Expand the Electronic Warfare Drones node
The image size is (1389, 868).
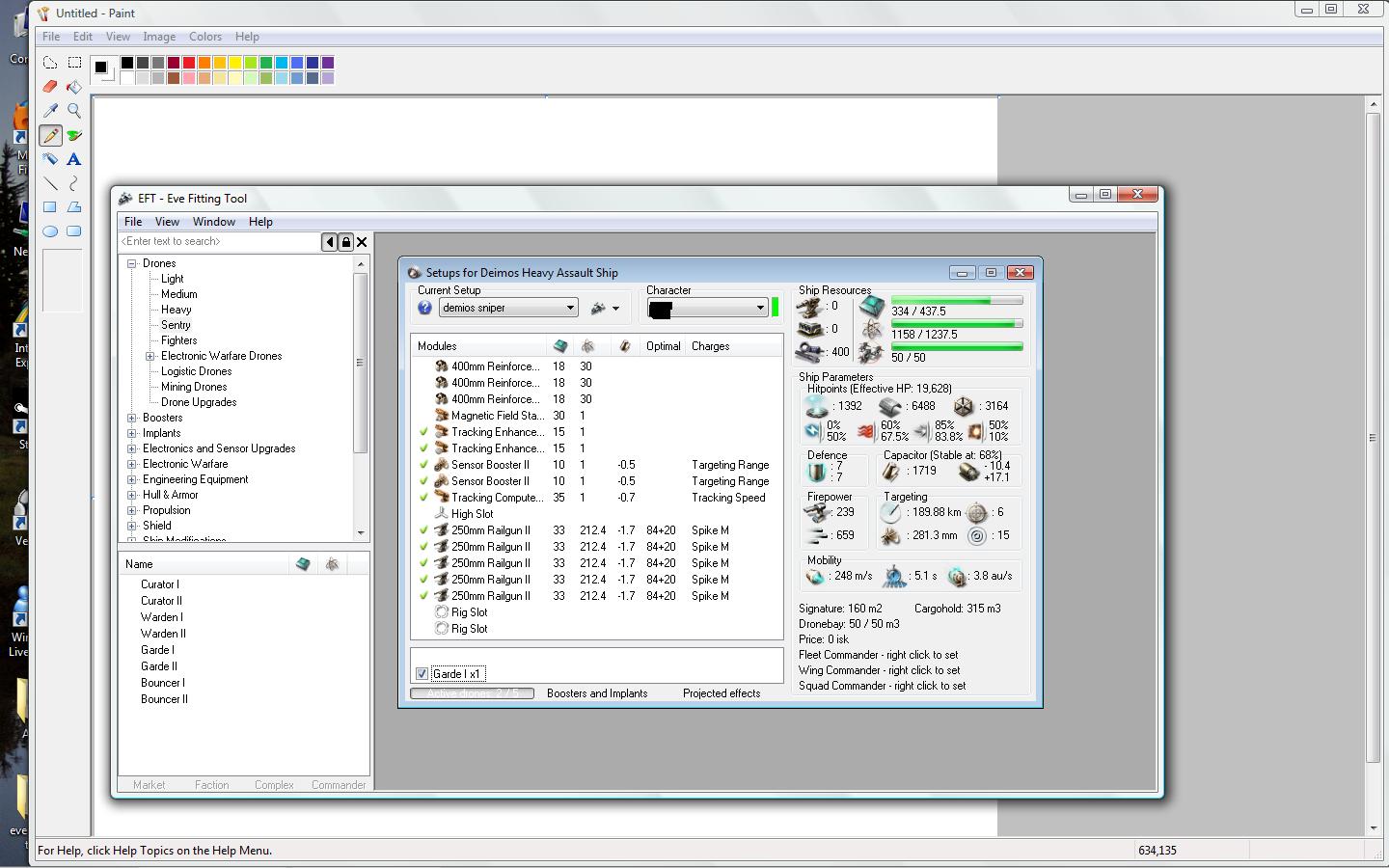[x=150, y=356]
